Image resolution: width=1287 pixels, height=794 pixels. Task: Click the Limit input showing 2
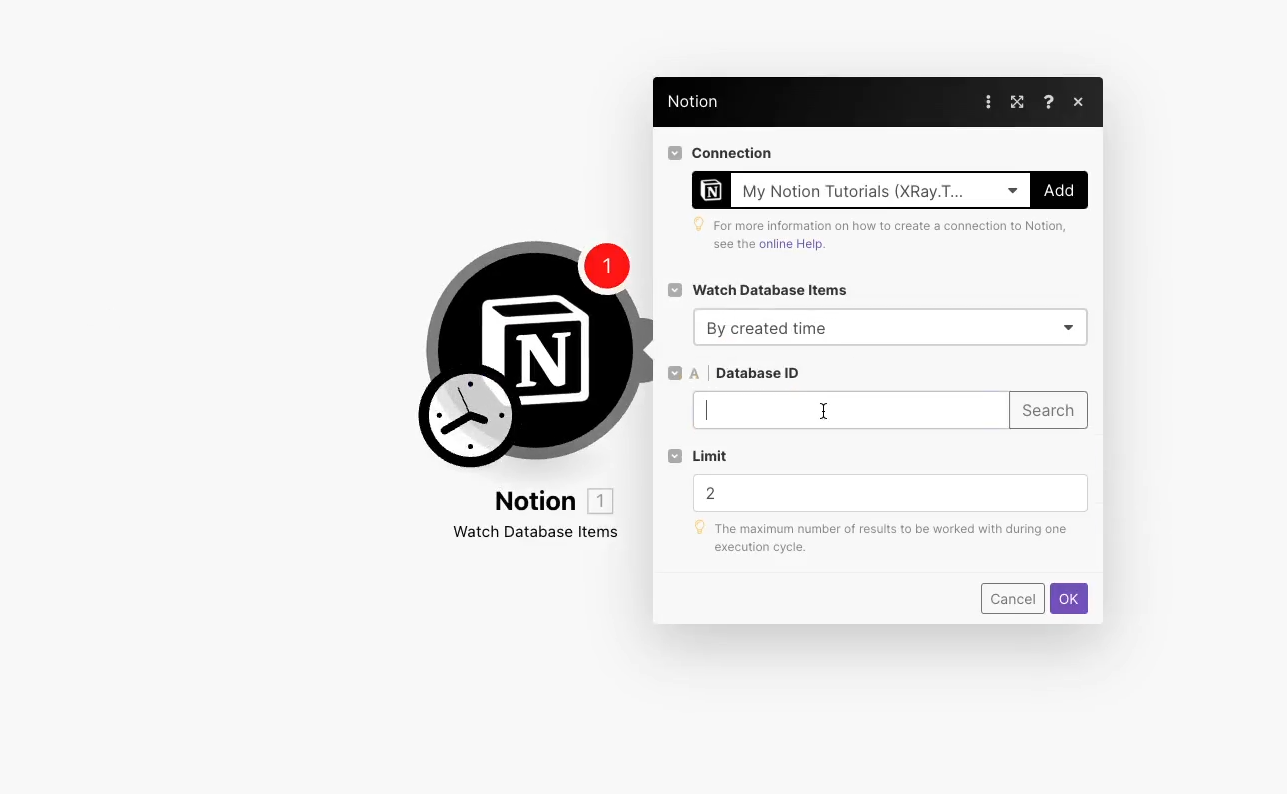890,493
